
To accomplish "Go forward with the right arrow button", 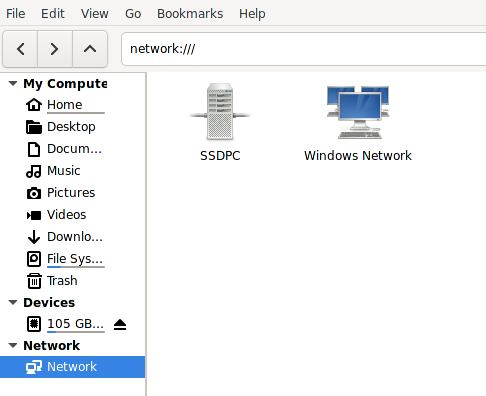I will click(55, 49).
